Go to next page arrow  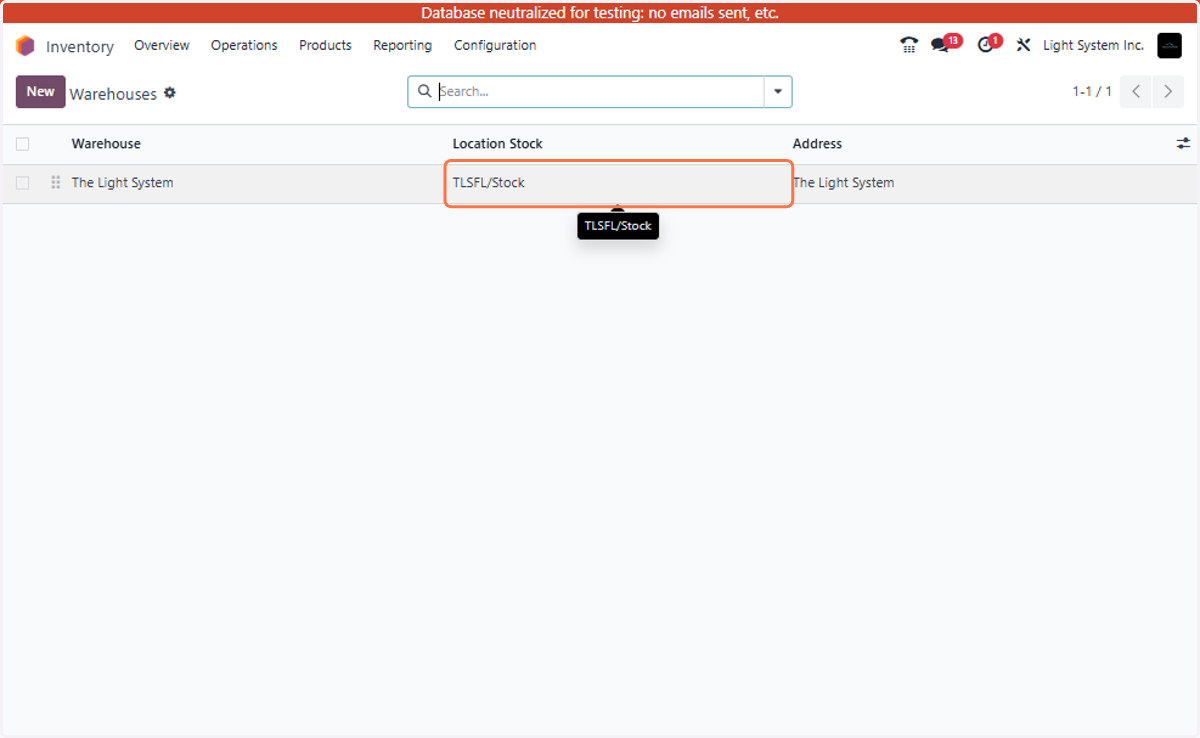coord(1168,91)
